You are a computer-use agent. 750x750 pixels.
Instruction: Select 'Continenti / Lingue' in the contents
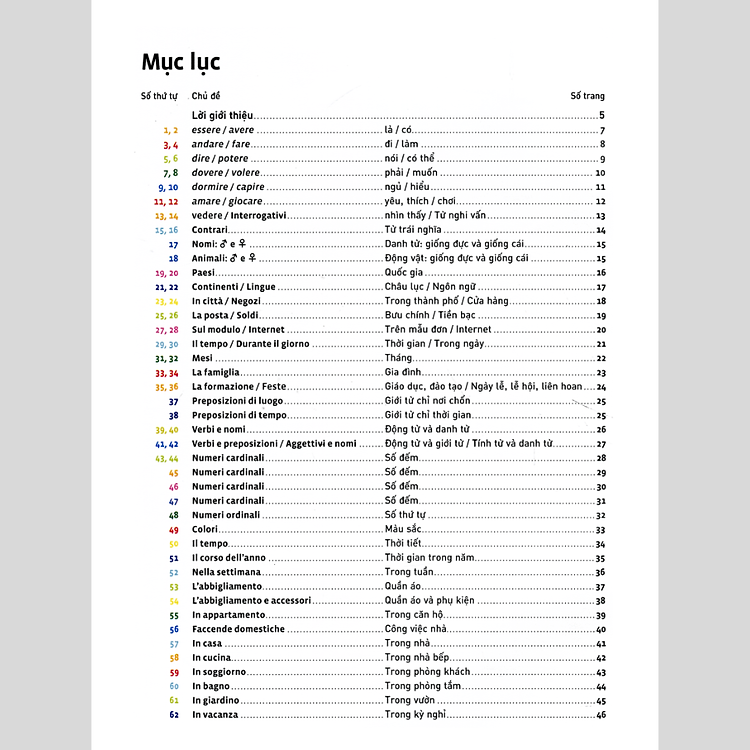(233, 287)
